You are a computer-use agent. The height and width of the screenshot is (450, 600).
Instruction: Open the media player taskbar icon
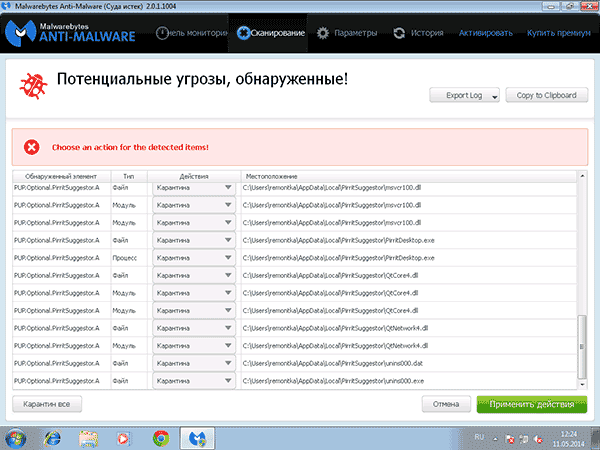coord(123,439)
